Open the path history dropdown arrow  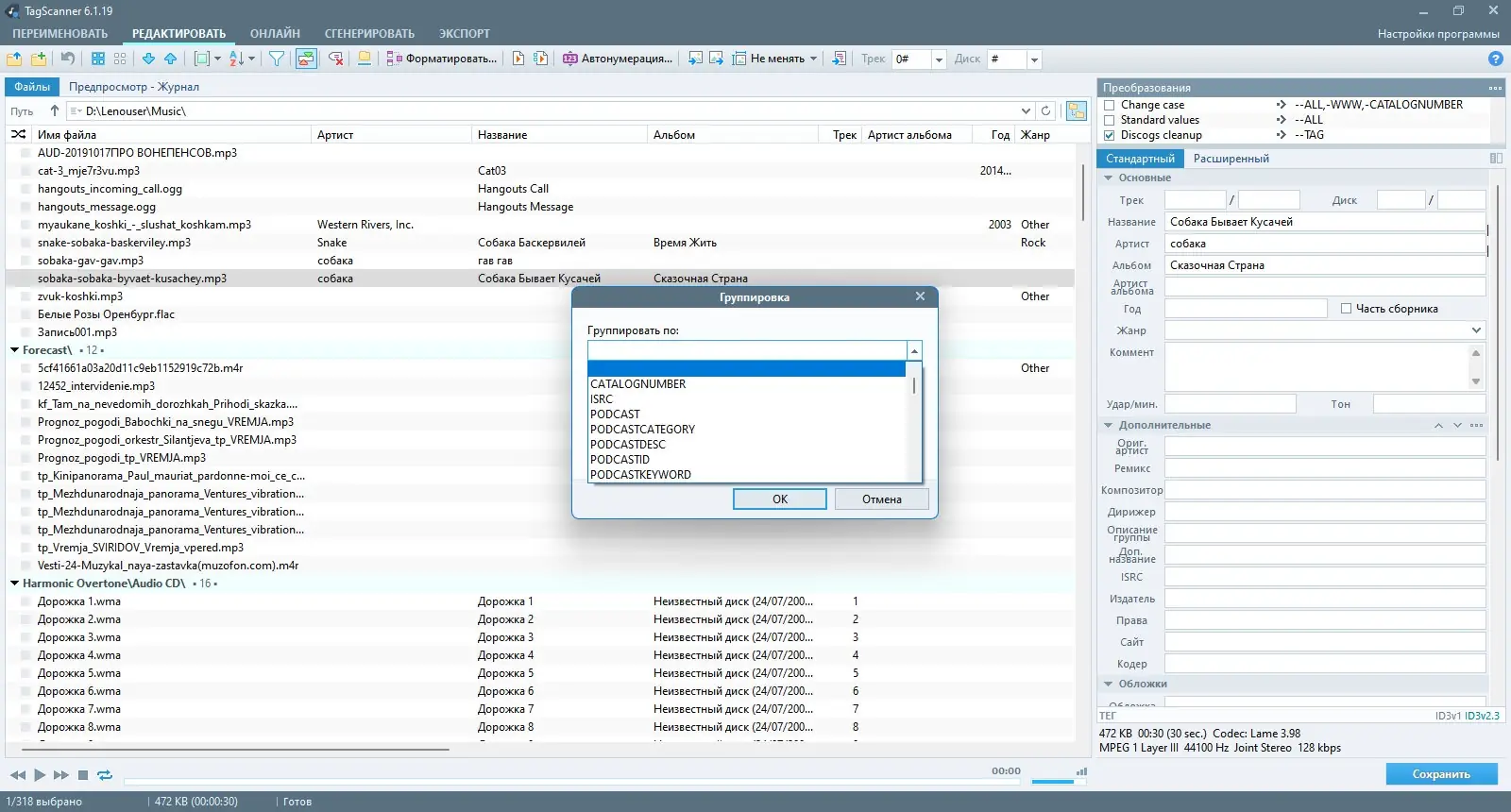click(1026, 111)
